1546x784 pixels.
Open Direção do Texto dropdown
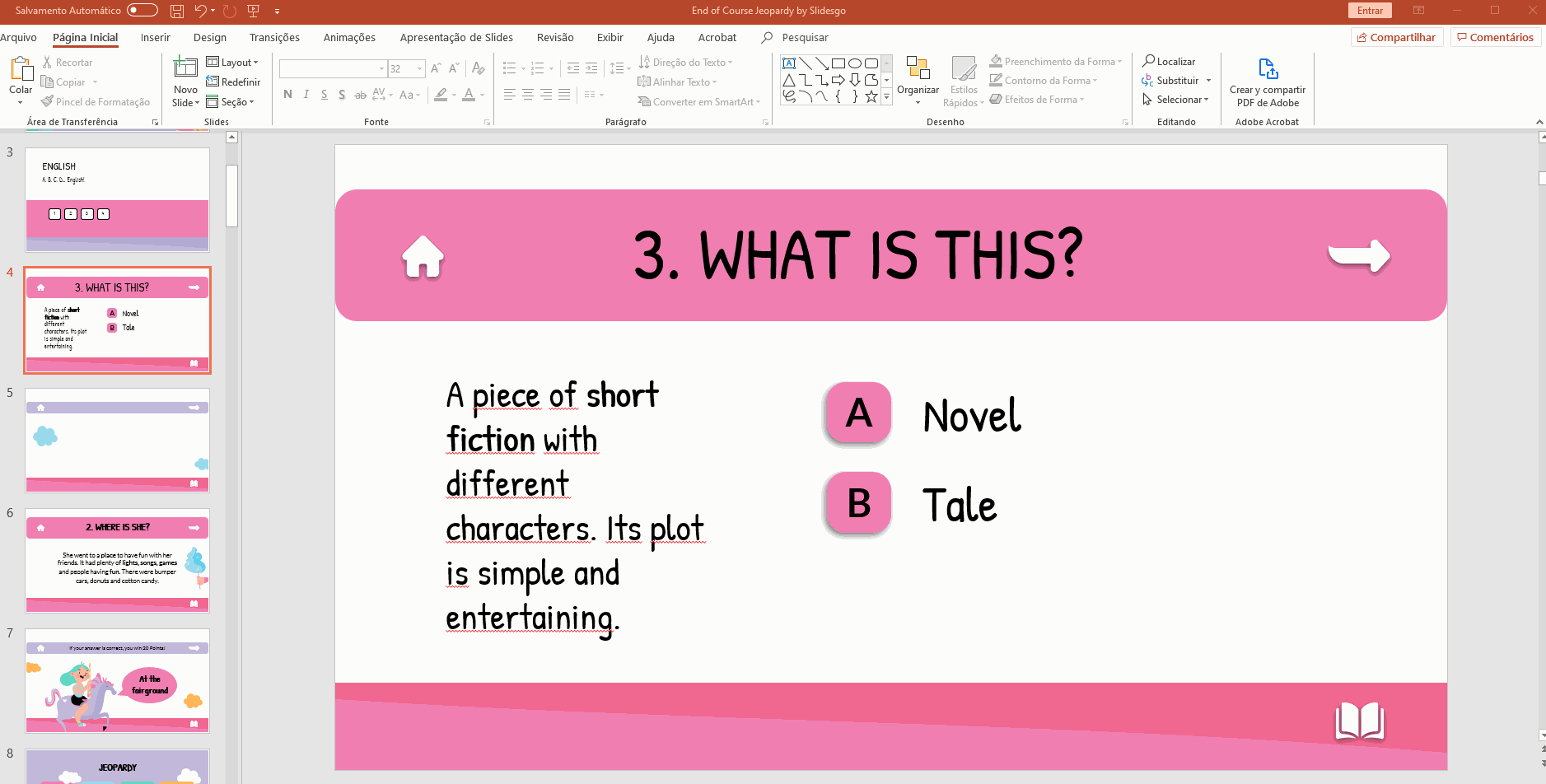tap(685, 63)
